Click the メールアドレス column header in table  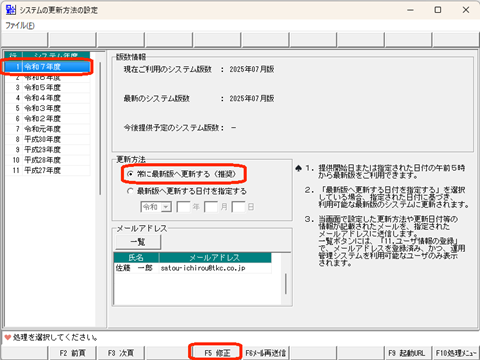[215, 258]
